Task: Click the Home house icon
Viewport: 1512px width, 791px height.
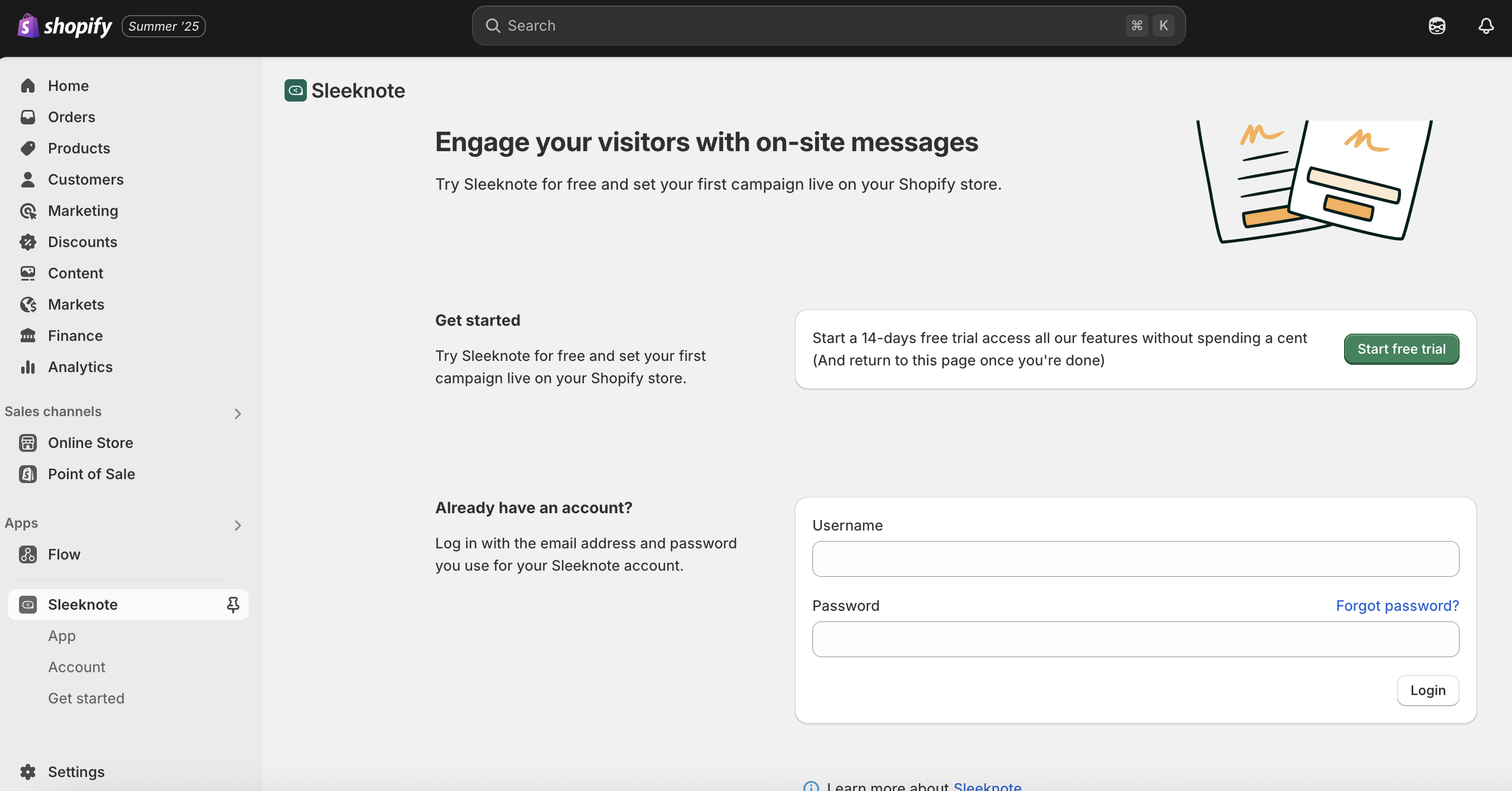Action: pyautogui.click(x=27, y=86)
